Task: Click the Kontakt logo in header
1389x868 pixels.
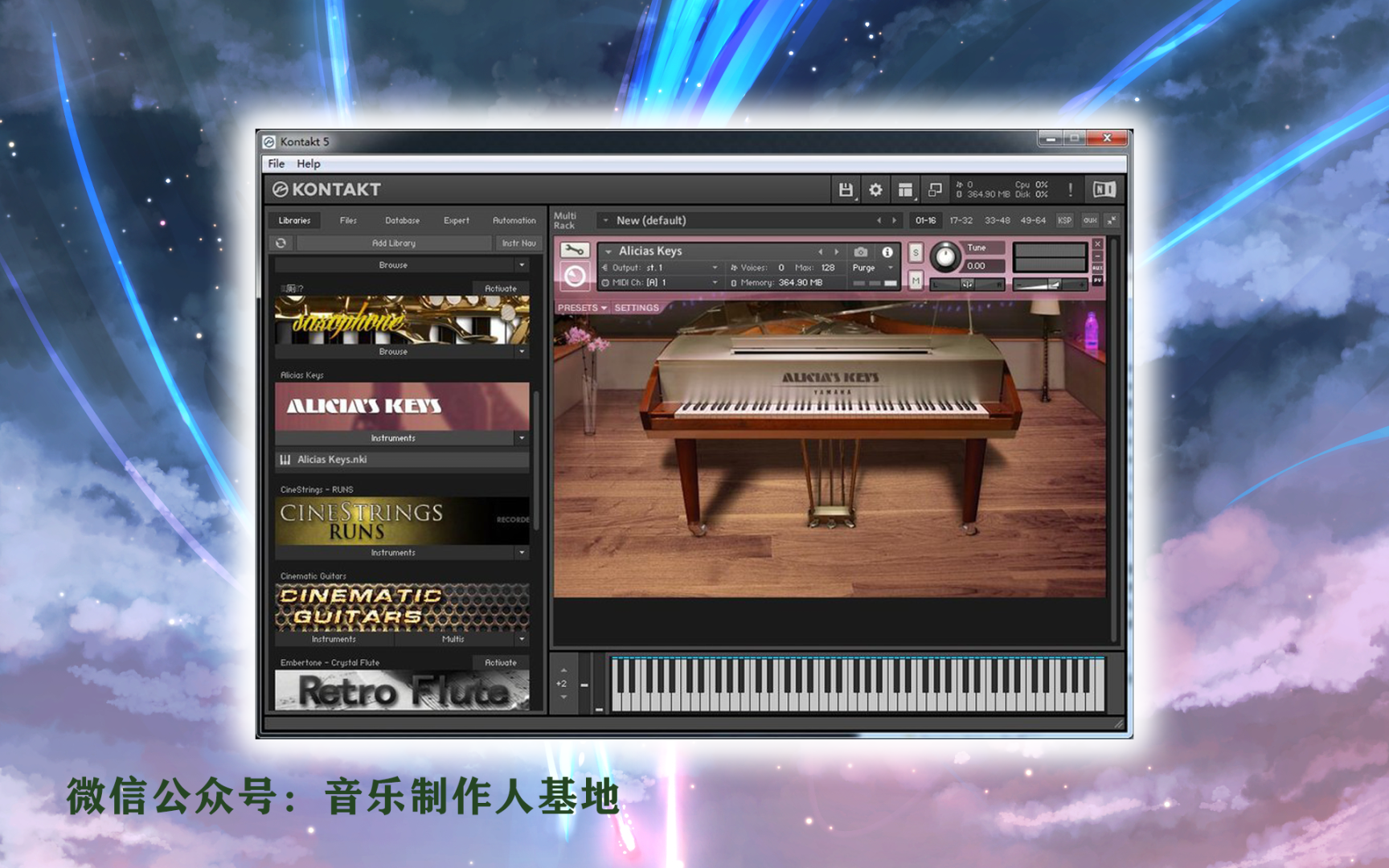Action: (326, 190)
